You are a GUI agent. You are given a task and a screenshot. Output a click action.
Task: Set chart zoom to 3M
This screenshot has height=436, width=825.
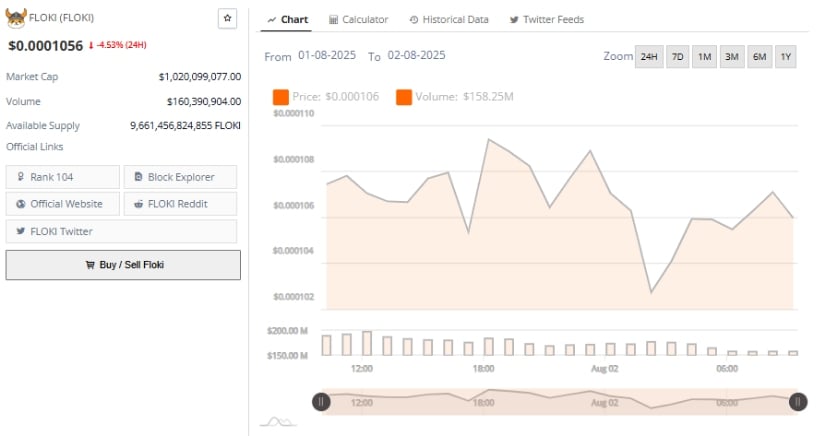(x=732, y=57)
